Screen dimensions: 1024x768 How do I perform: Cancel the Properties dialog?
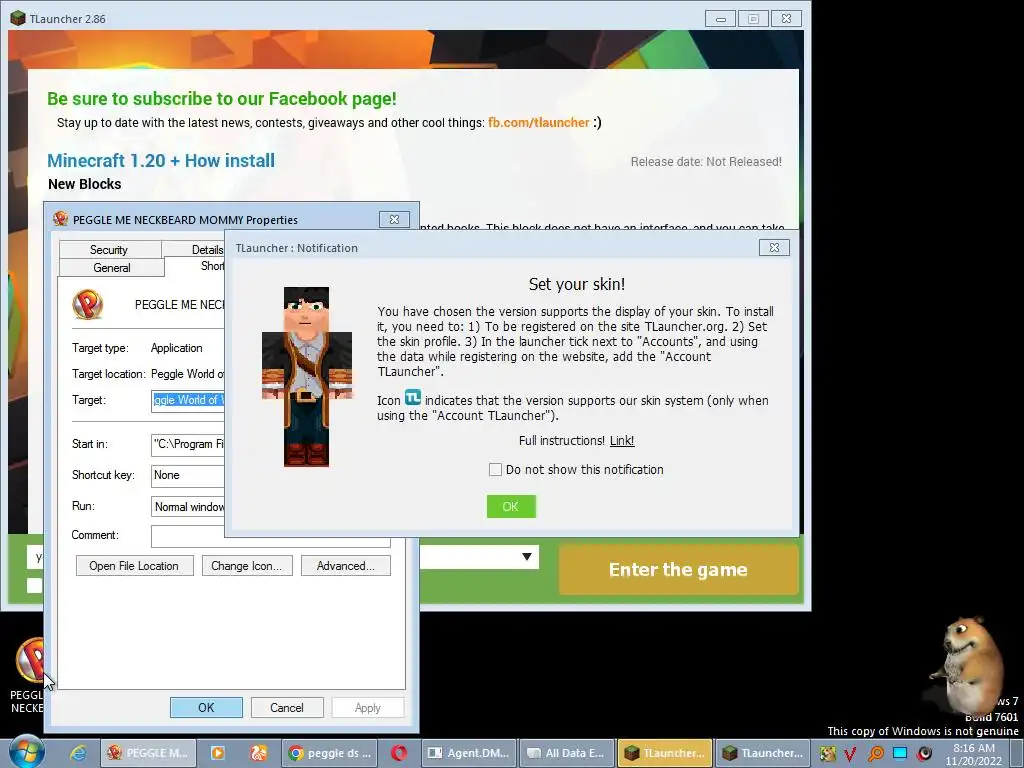287,707
